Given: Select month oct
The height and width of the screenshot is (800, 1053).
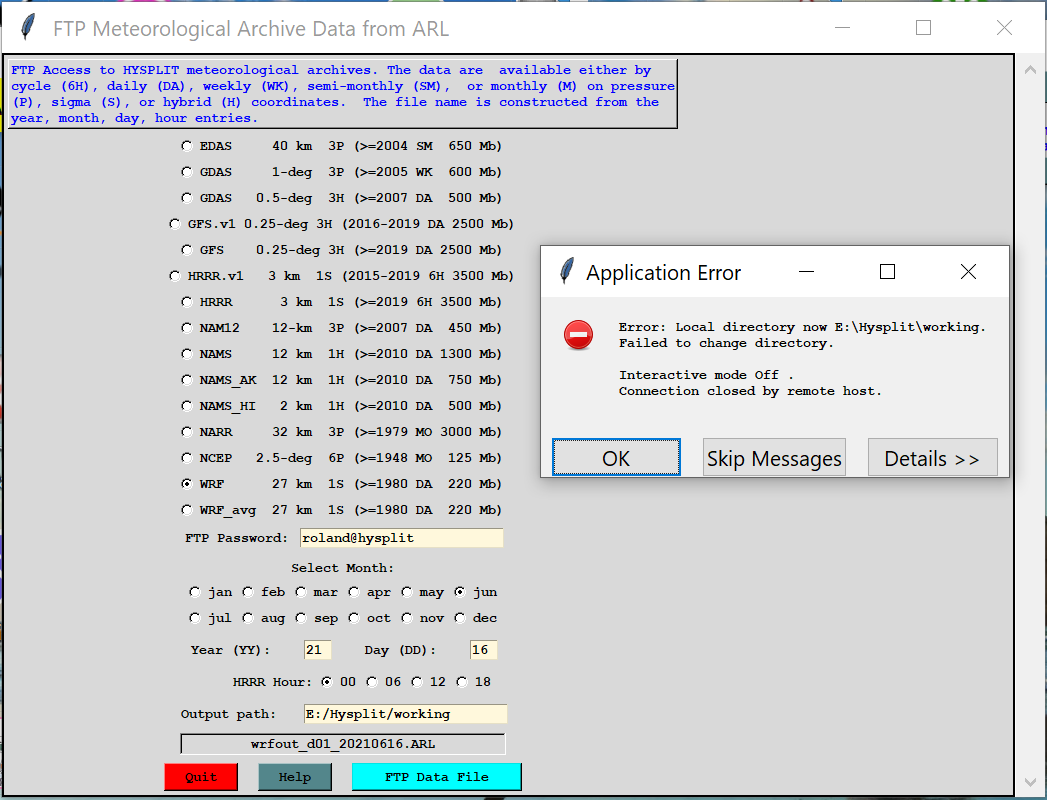Looking at the screenshot, I should pos(354,618).
